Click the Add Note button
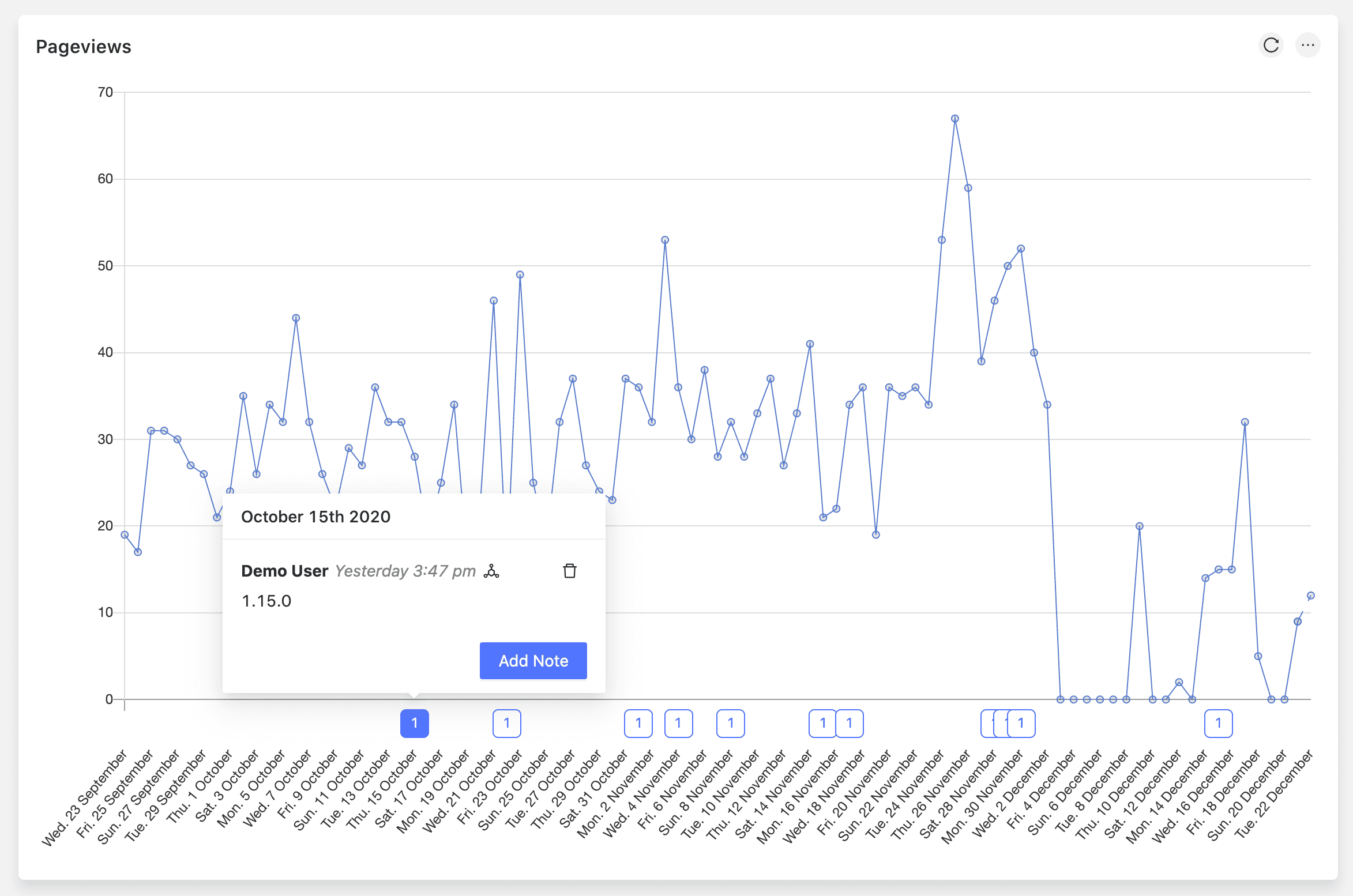This screenshot has width=1353, height=896. point(533,661)
